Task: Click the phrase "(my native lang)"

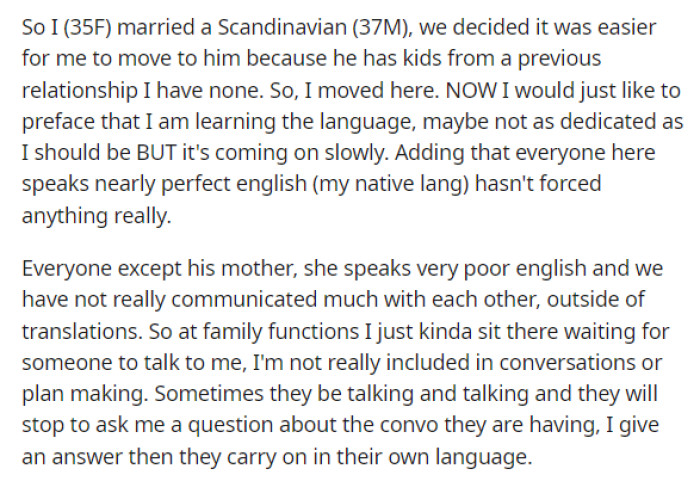Action: tap(391, 185)
